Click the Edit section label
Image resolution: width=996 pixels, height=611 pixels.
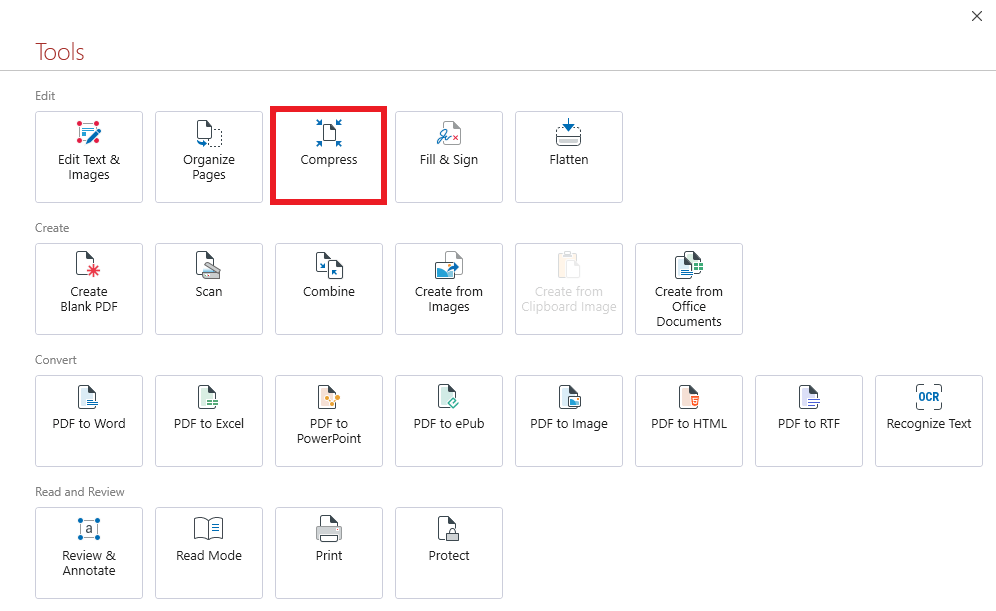(45, 96)
